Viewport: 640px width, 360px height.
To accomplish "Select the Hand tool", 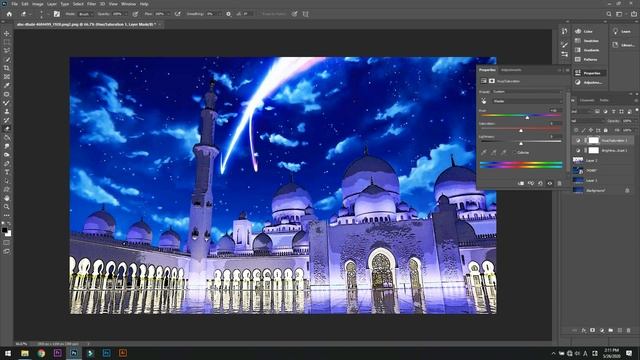I will coord(7,198).
